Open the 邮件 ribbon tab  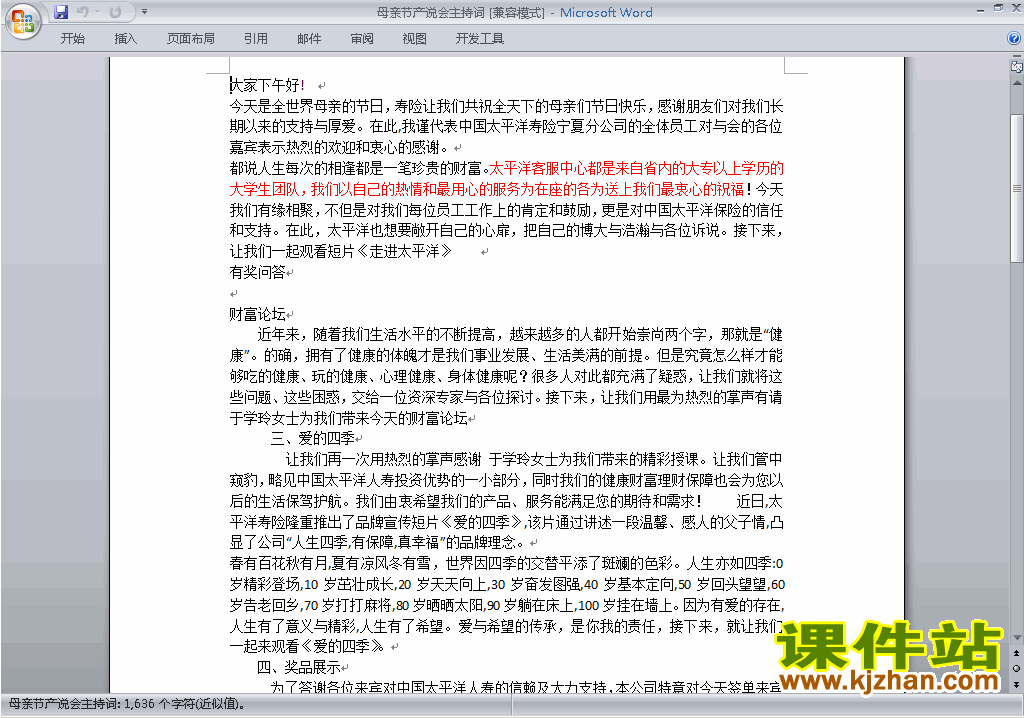point(309,39)
